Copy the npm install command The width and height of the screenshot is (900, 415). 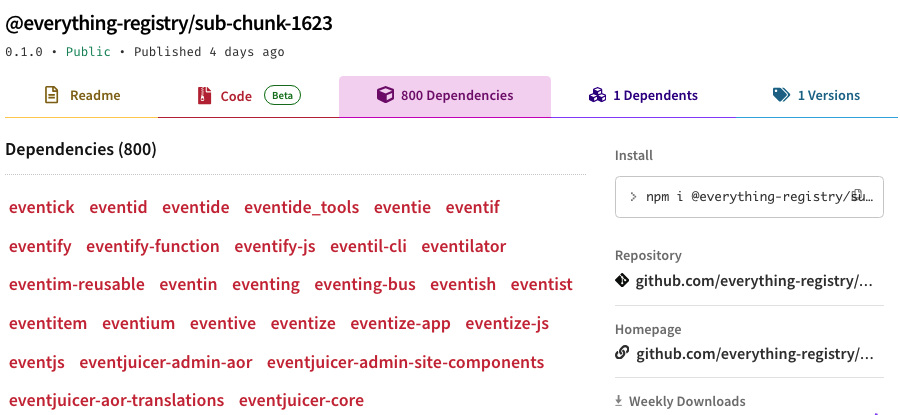859,197
